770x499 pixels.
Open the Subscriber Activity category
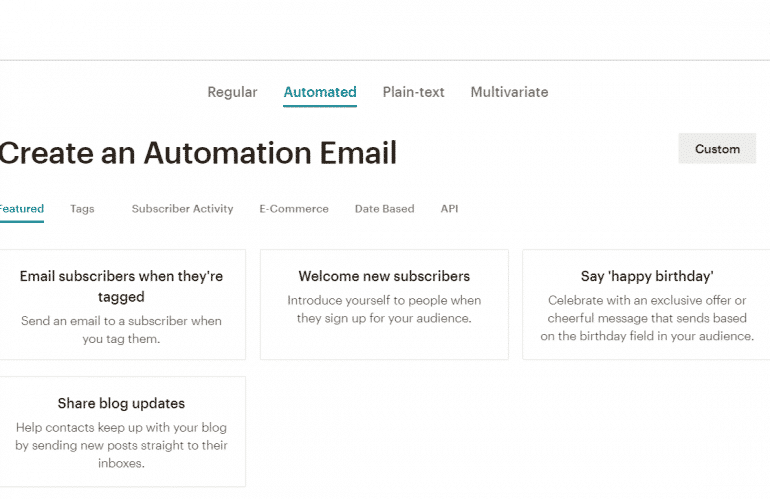pos(182,209)
